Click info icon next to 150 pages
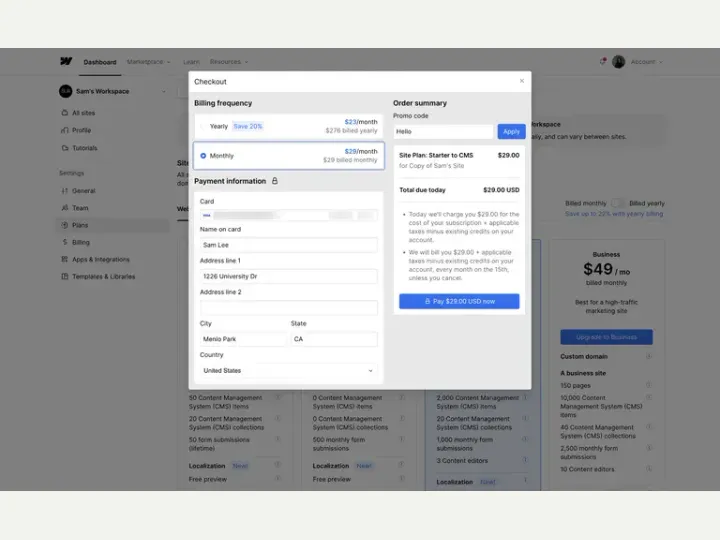This screenshot has height=540, width=720. 649,385
